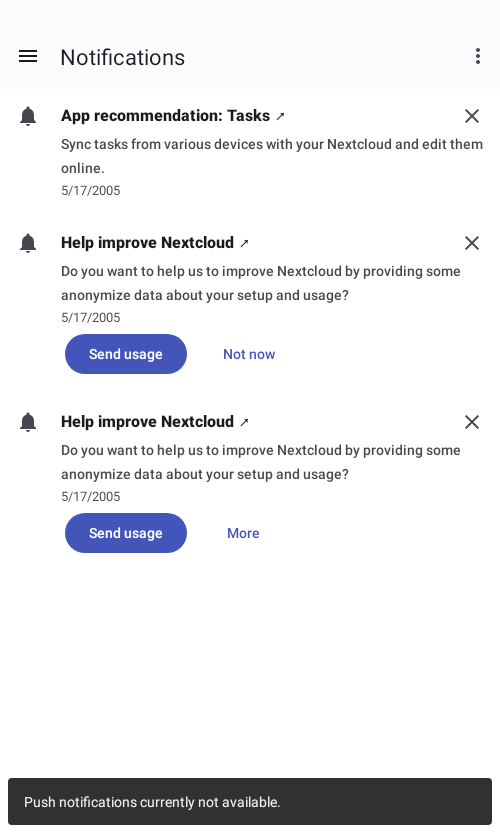Dismiss the first Help improve Nextcloud notification
500x833 pixels.
(472, 243)
